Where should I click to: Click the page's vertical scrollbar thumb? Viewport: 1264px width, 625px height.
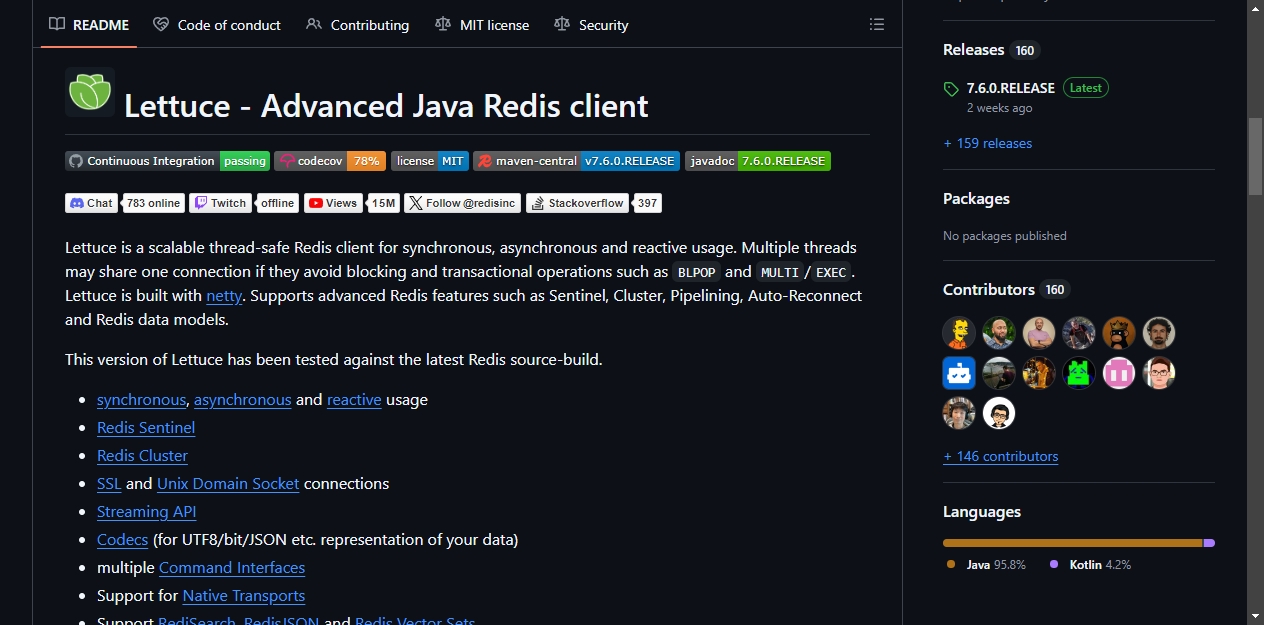1255,156
